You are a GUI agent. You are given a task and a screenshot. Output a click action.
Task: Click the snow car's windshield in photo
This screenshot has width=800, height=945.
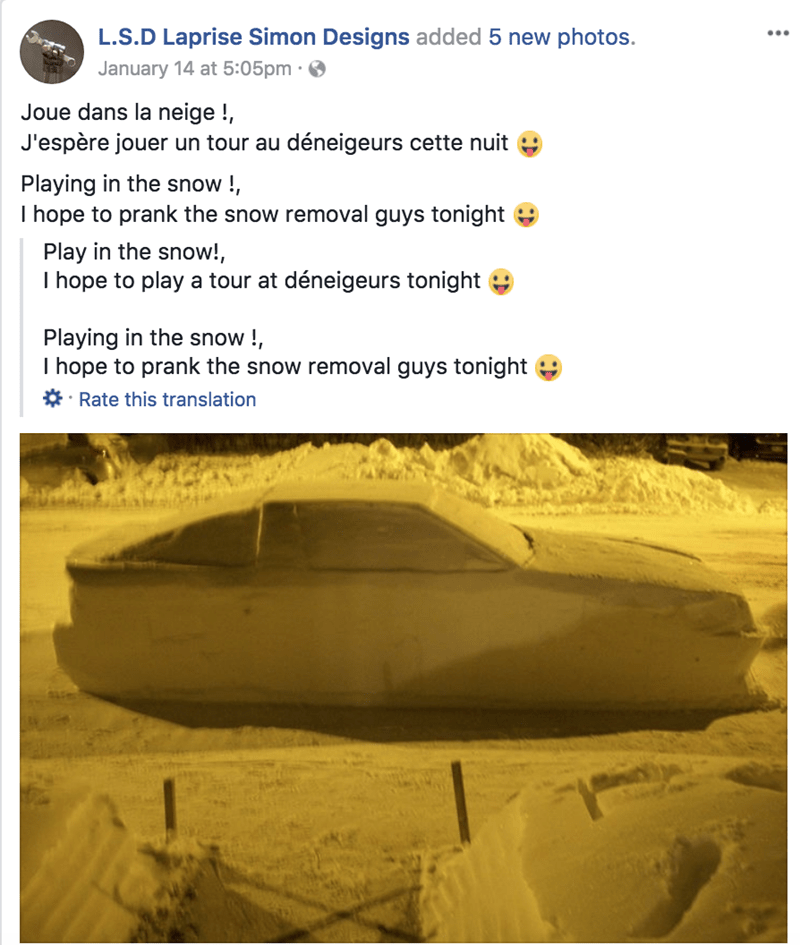click(x=386, y=536)
